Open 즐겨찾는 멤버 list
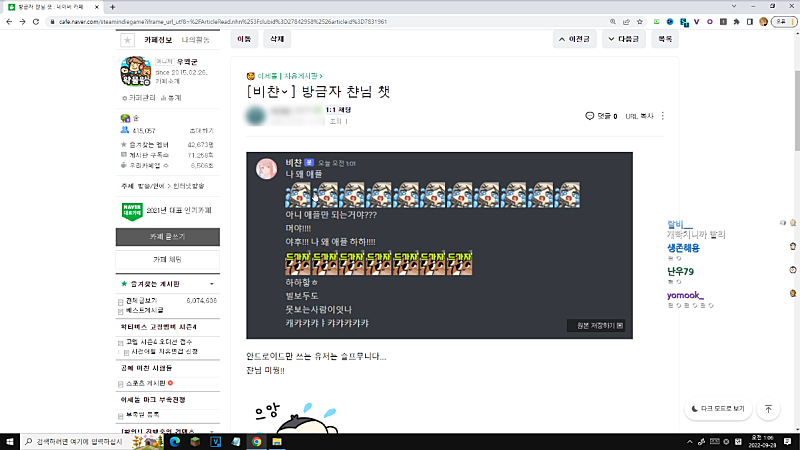Screen dimensions: 800x450 149,145
